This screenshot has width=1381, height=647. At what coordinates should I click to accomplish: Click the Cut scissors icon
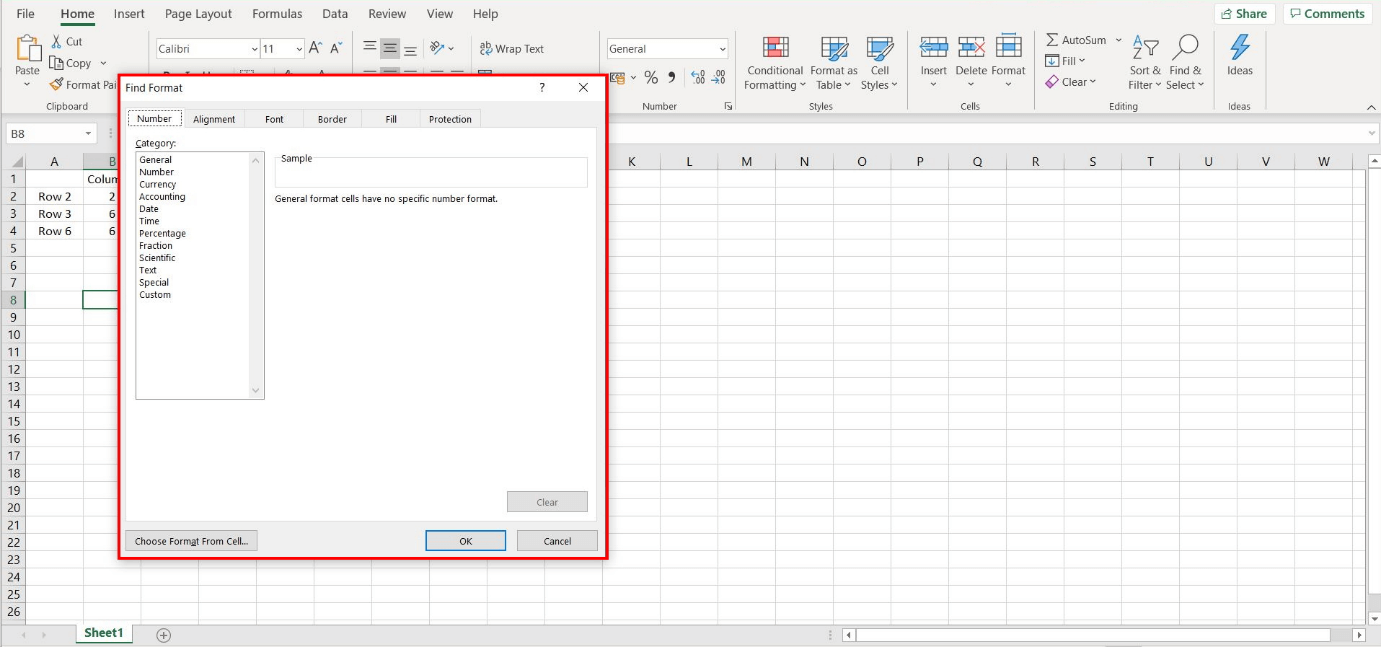click(x=57, y=42)
